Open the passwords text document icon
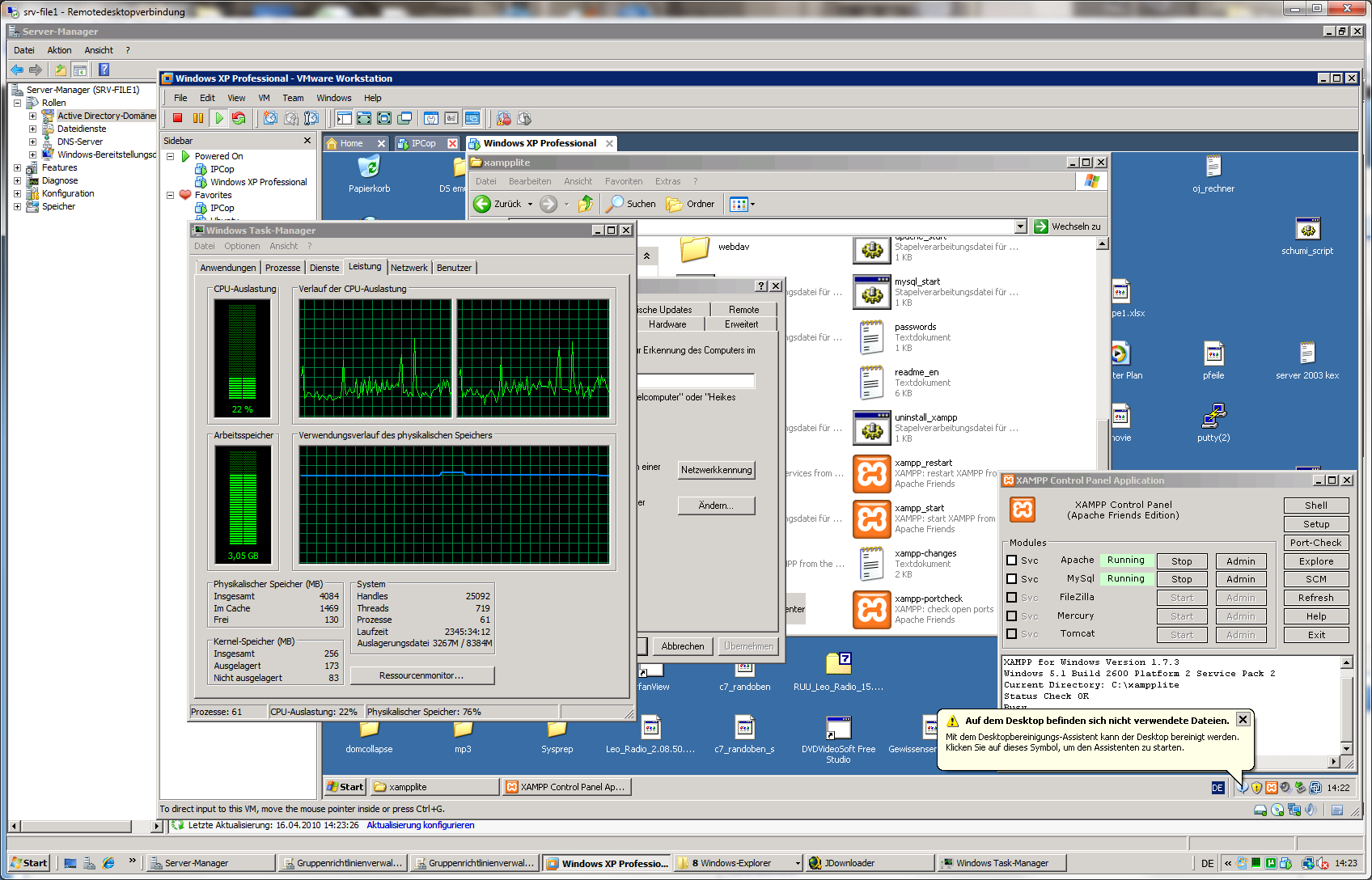This screenshot has height=880, width=1372. pos(872,337)
